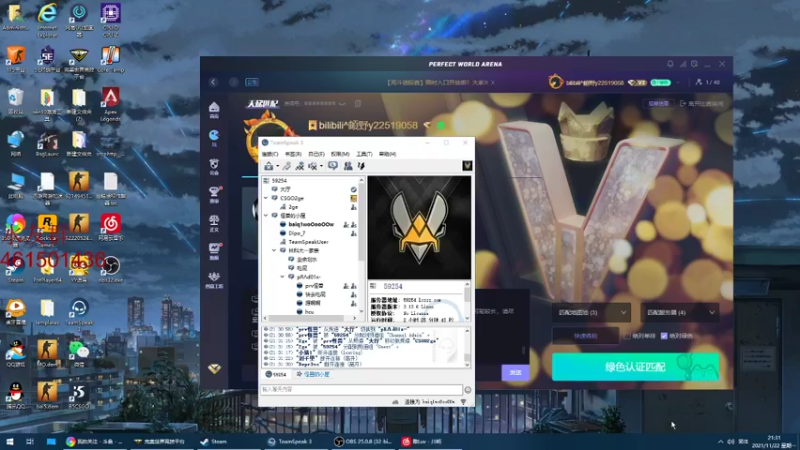800x450 pixels.
Task: Open the trophy icon in Perfect World sidebar
Action: pos(214,192)
